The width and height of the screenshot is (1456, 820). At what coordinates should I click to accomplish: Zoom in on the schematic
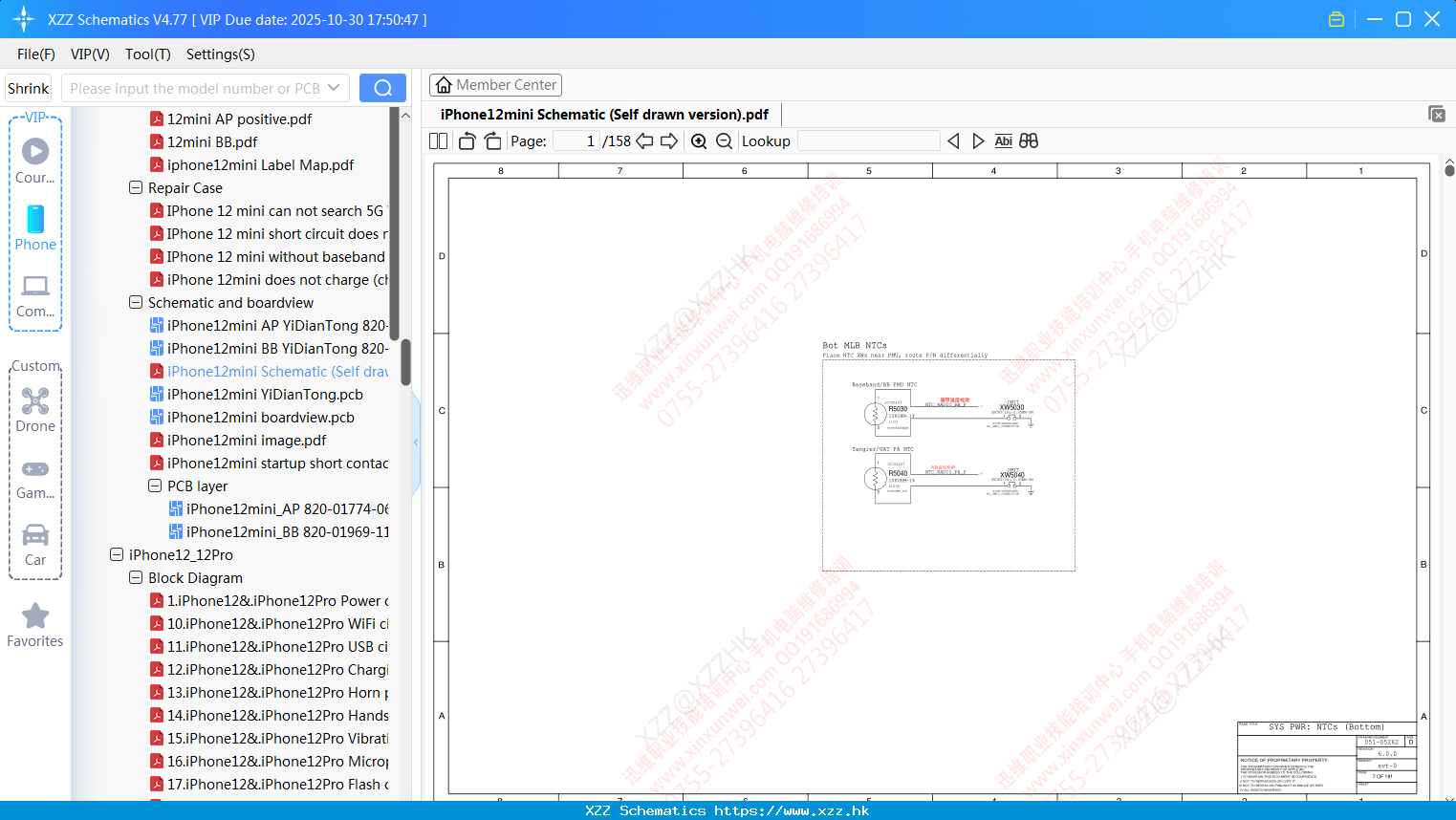click(699, 141)
